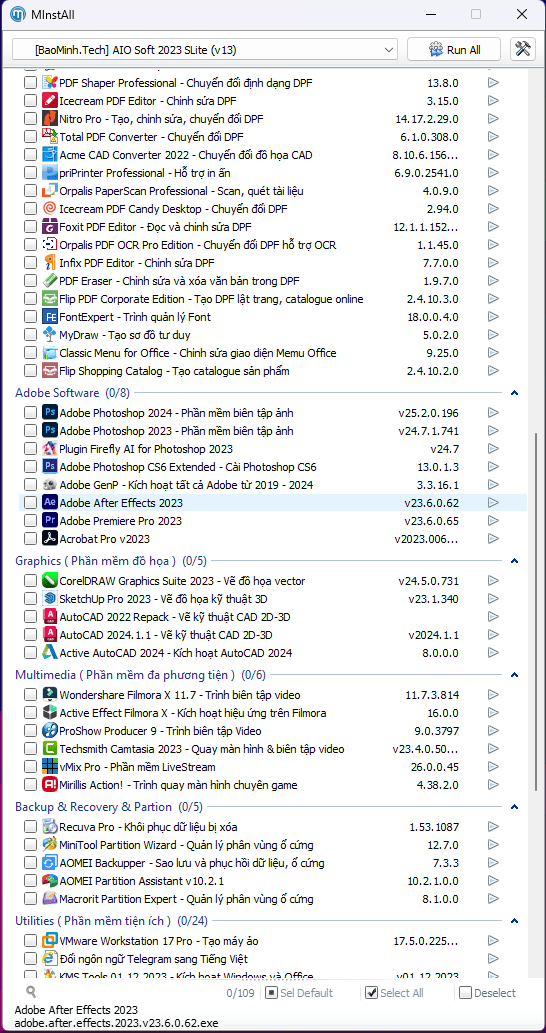Tick the AutoCAD 2024.1.1 checkbox
The image size is (546, 1033).
click(30, 635)
